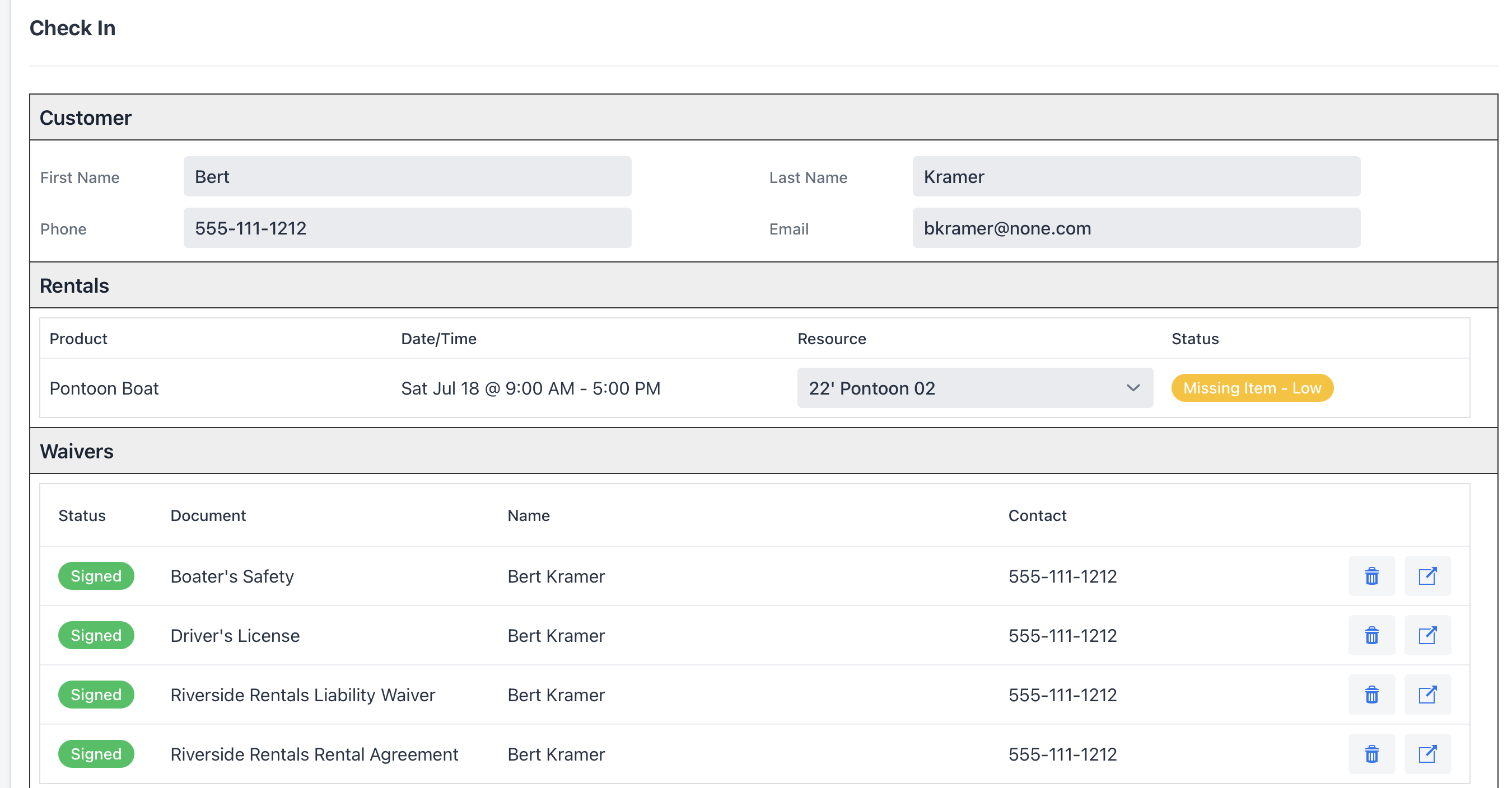Click the Missing Item - Low status badge
The width and height of the screenshot is (1512, 788).
(x=1252, y=388)
